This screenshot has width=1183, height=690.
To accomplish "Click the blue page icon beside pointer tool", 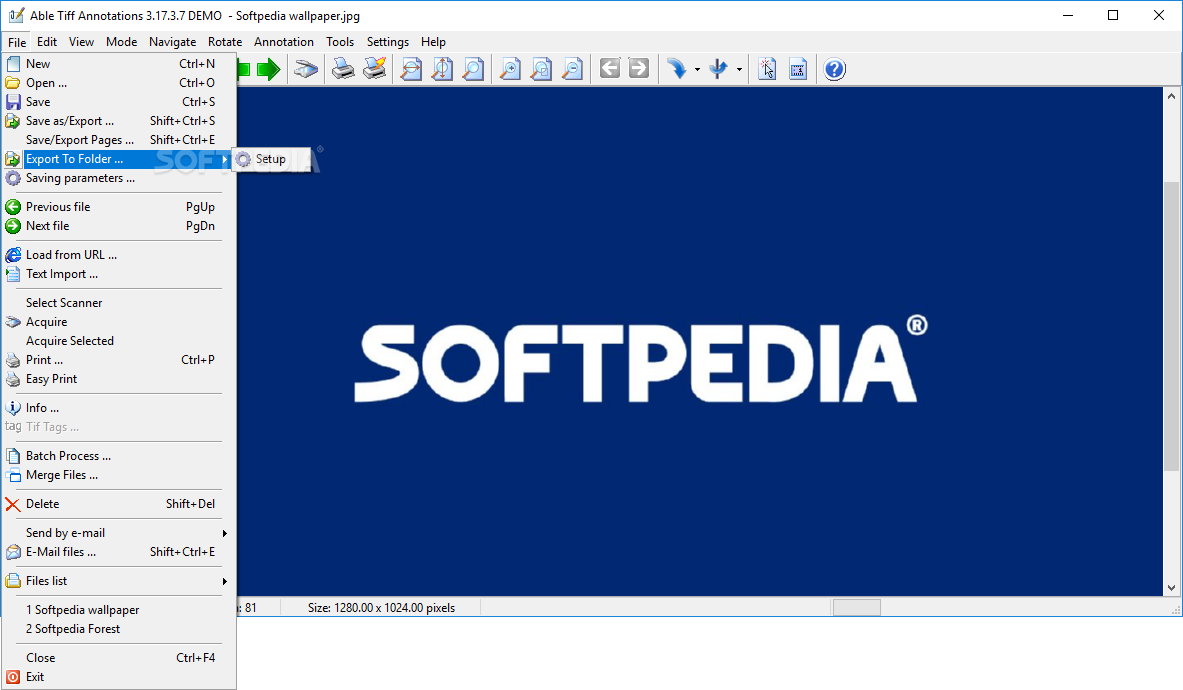I will point(797,69).
